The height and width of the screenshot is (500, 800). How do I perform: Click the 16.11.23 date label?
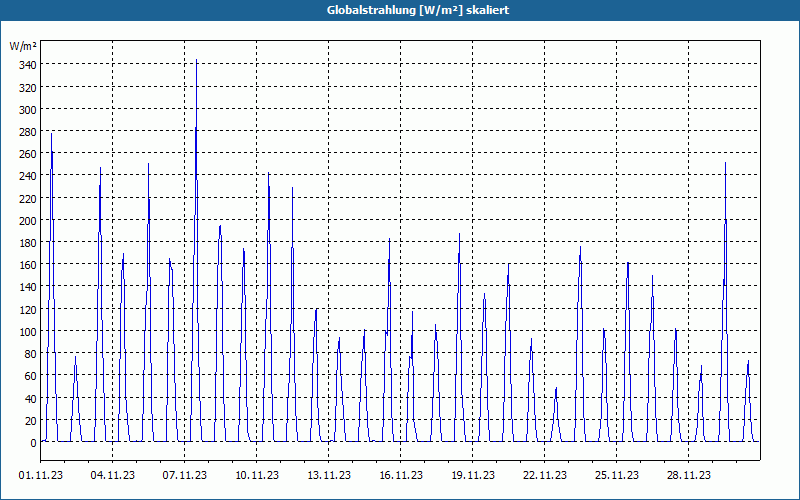[401, 476]
